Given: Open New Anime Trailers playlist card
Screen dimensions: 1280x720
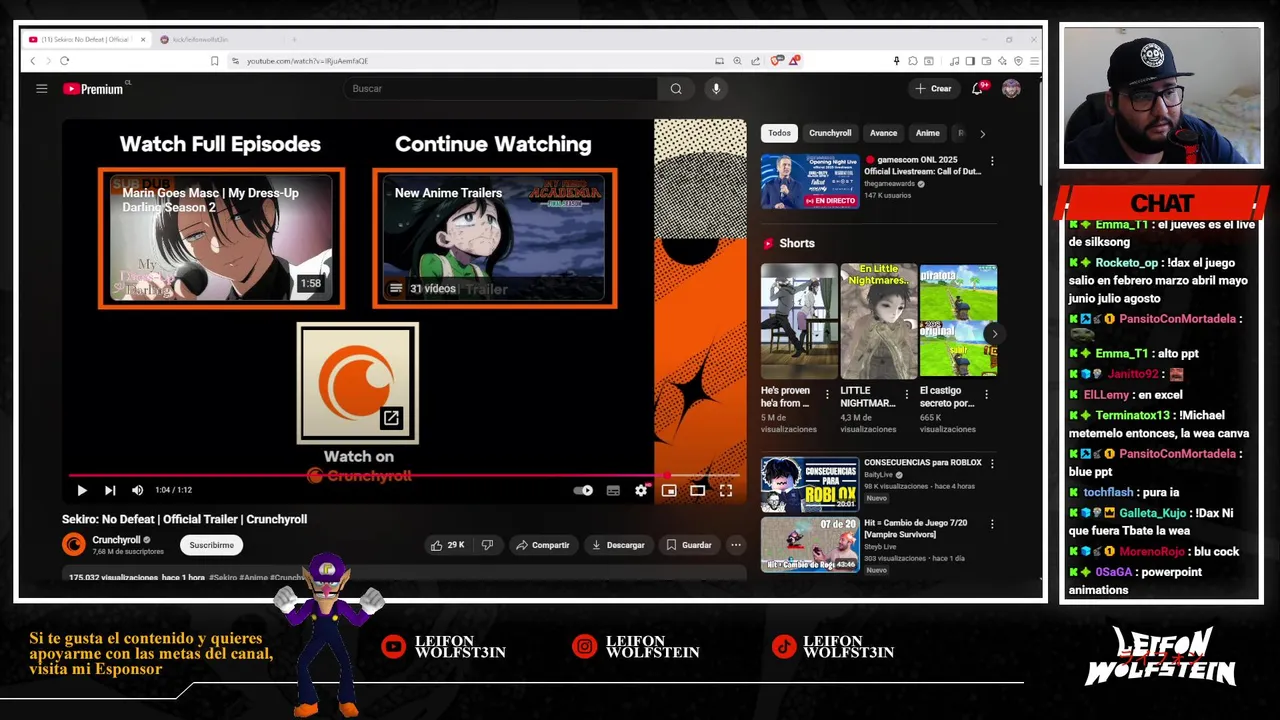Looking at the screenshot, I should pos(494,238).
